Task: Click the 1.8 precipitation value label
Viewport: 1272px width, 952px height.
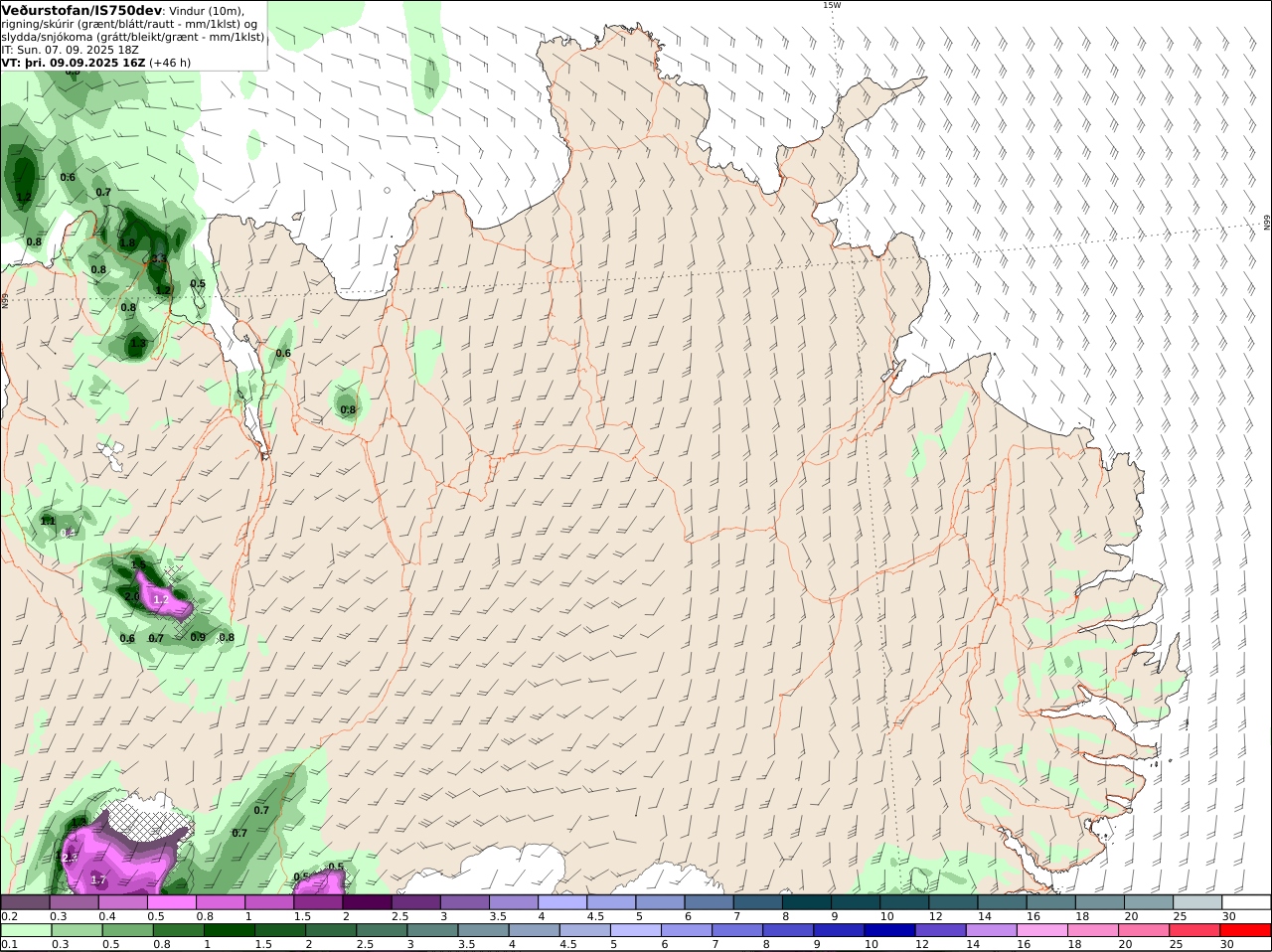Action: [x=127, y=242]
